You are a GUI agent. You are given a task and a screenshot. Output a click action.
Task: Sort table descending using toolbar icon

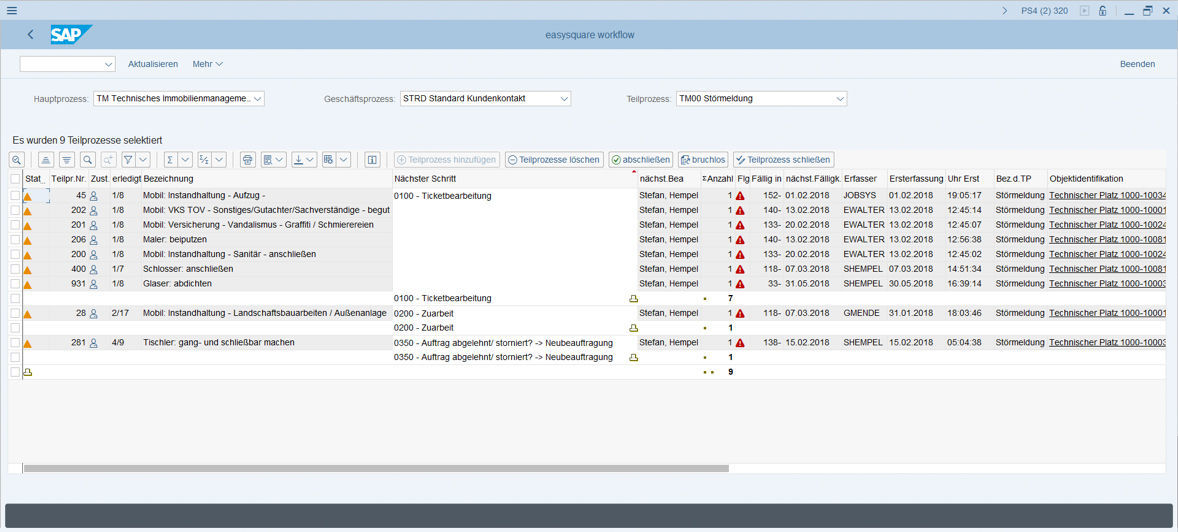66,160
